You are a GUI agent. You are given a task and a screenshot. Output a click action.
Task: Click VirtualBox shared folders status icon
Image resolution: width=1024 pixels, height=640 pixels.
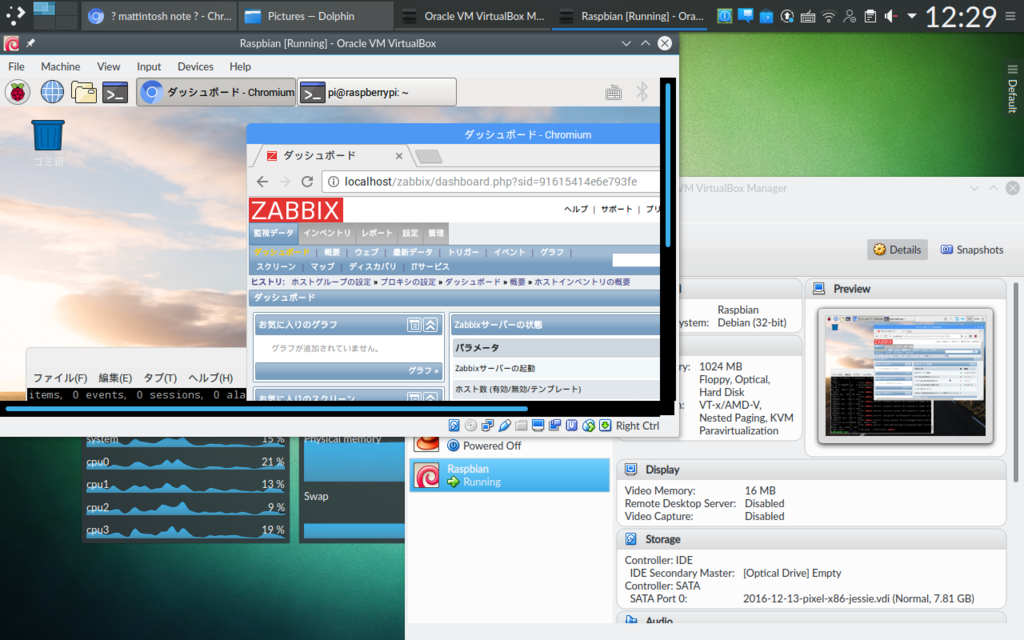coord(521,426)
